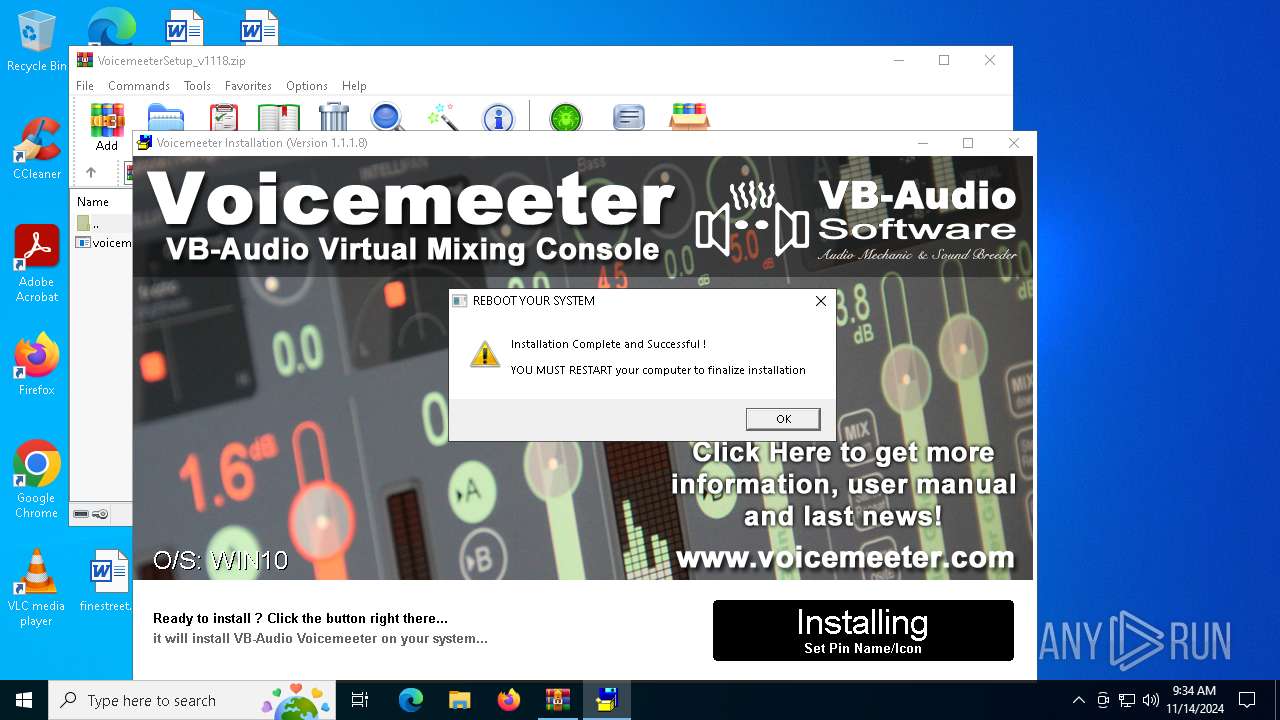Click WinRAR Info icon

(x=498, y=118)
